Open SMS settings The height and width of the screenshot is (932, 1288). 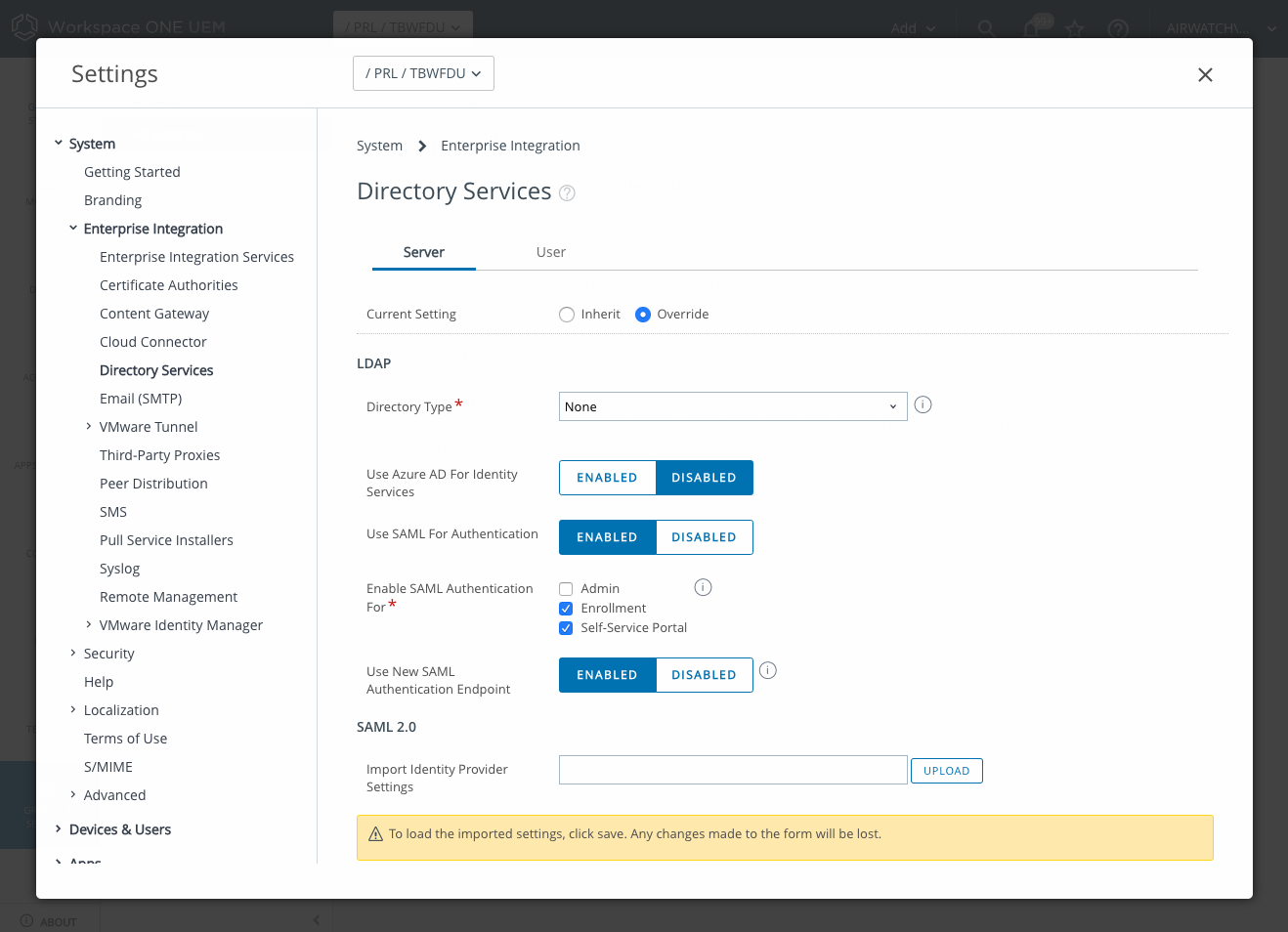[113, 512]
